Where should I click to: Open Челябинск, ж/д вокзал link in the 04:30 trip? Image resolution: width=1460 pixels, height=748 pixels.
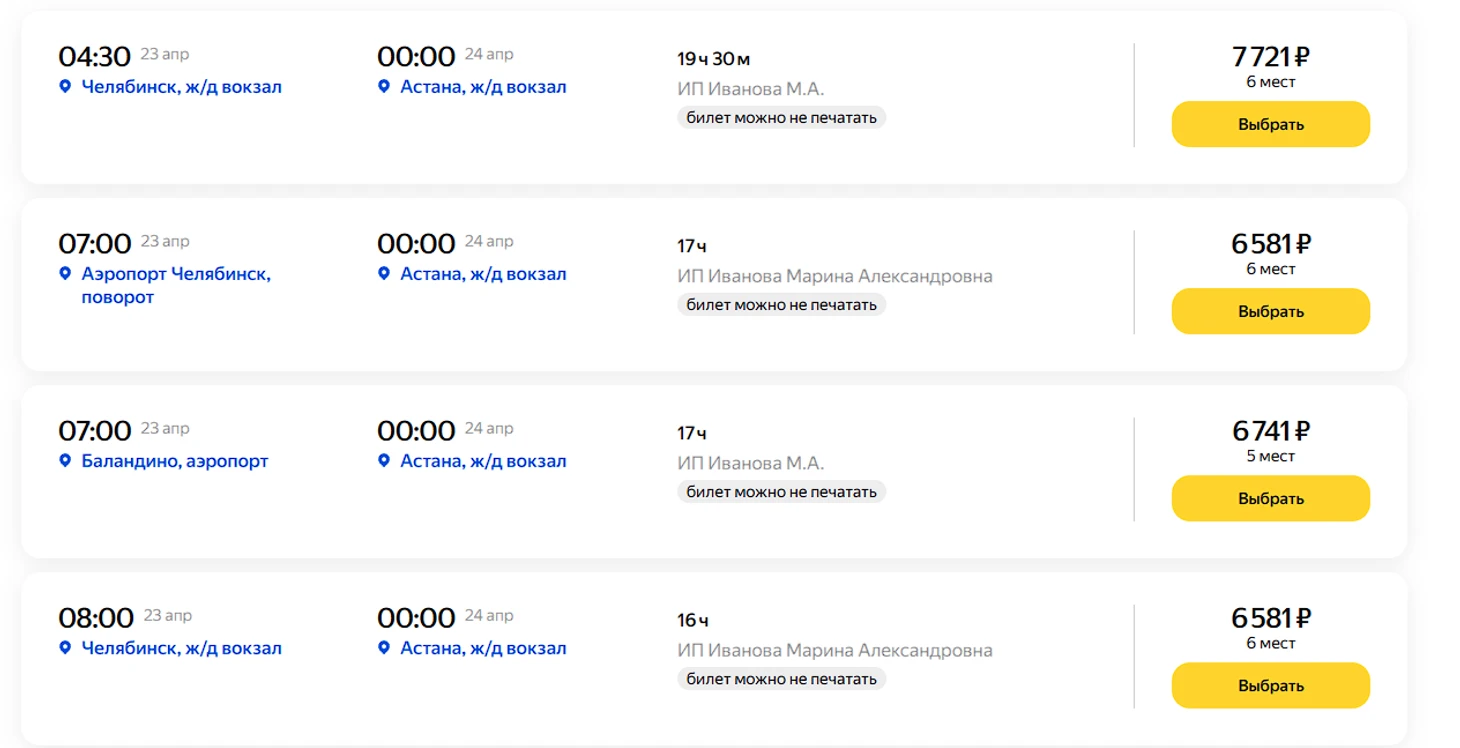coord(181,87)
